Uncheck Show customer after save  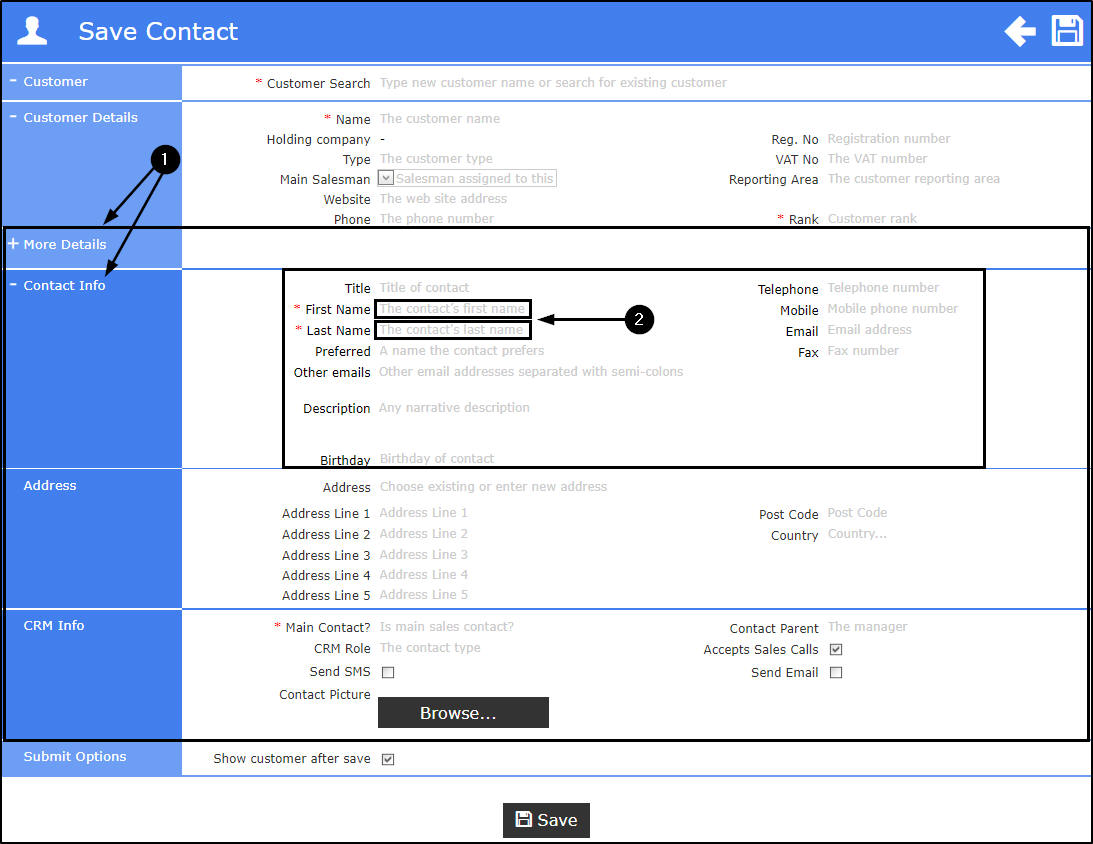click(x=388, y=759)
